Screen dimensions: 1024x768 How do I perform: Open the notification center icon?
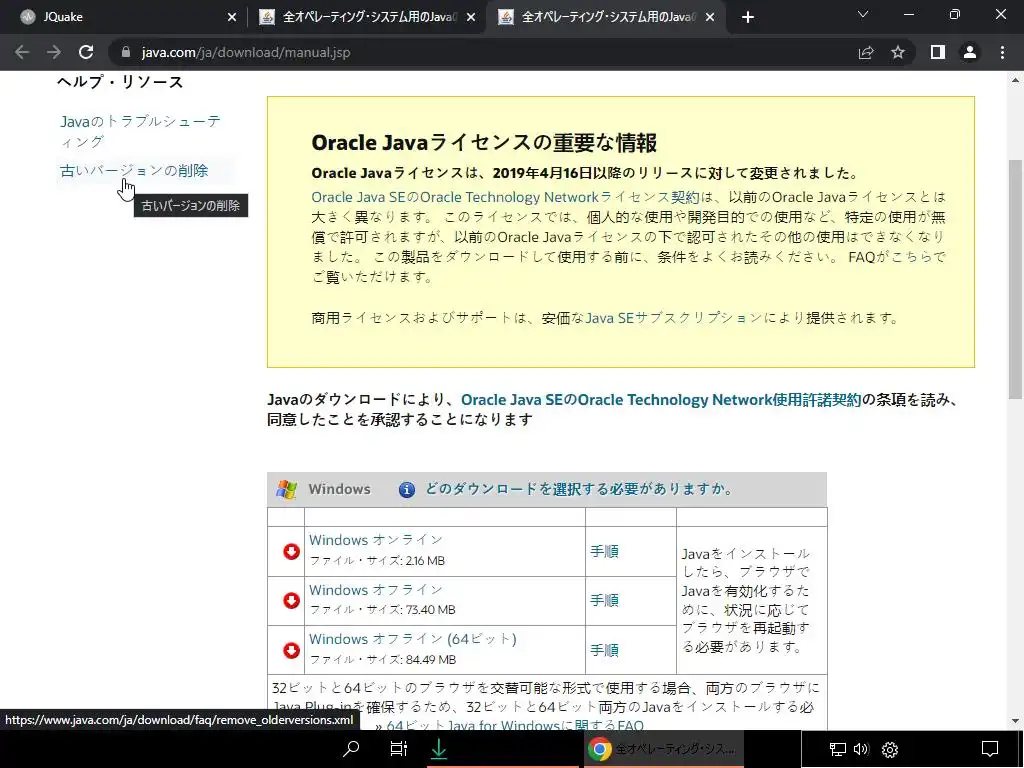pyautogui.click(x=990, y=749)
